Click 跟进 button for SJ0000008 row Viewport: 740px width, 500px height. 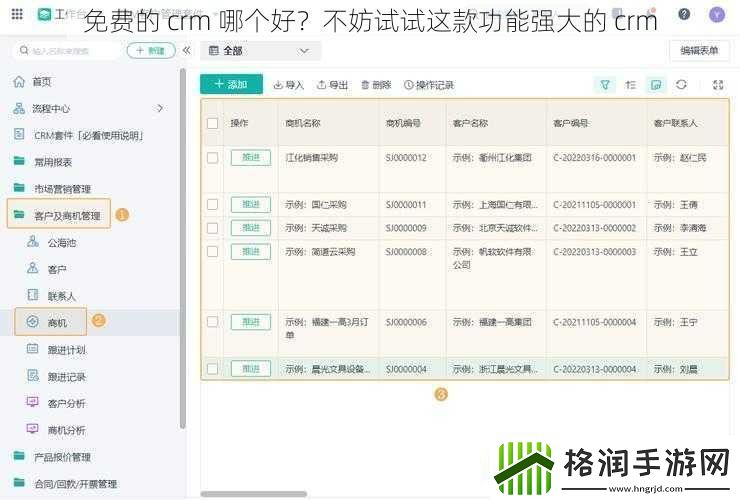tap(251, 252)
